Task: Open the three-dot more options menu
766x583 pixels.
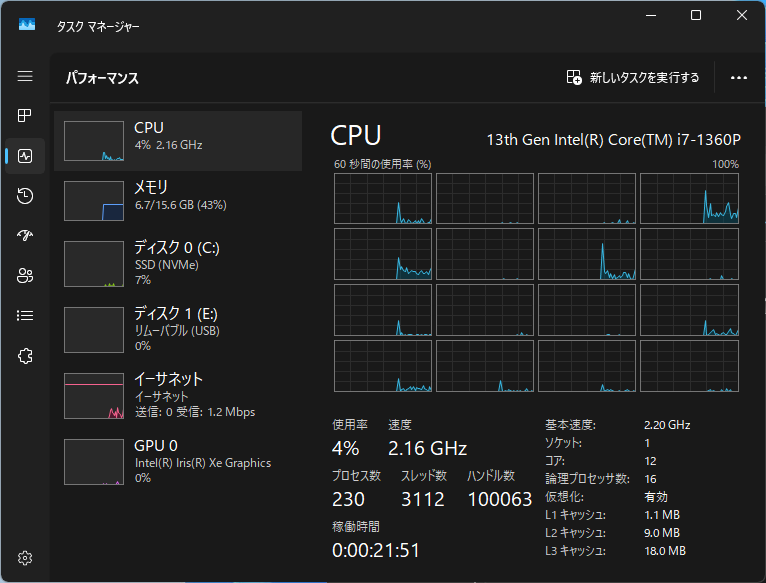Action: tap(739, 77)
